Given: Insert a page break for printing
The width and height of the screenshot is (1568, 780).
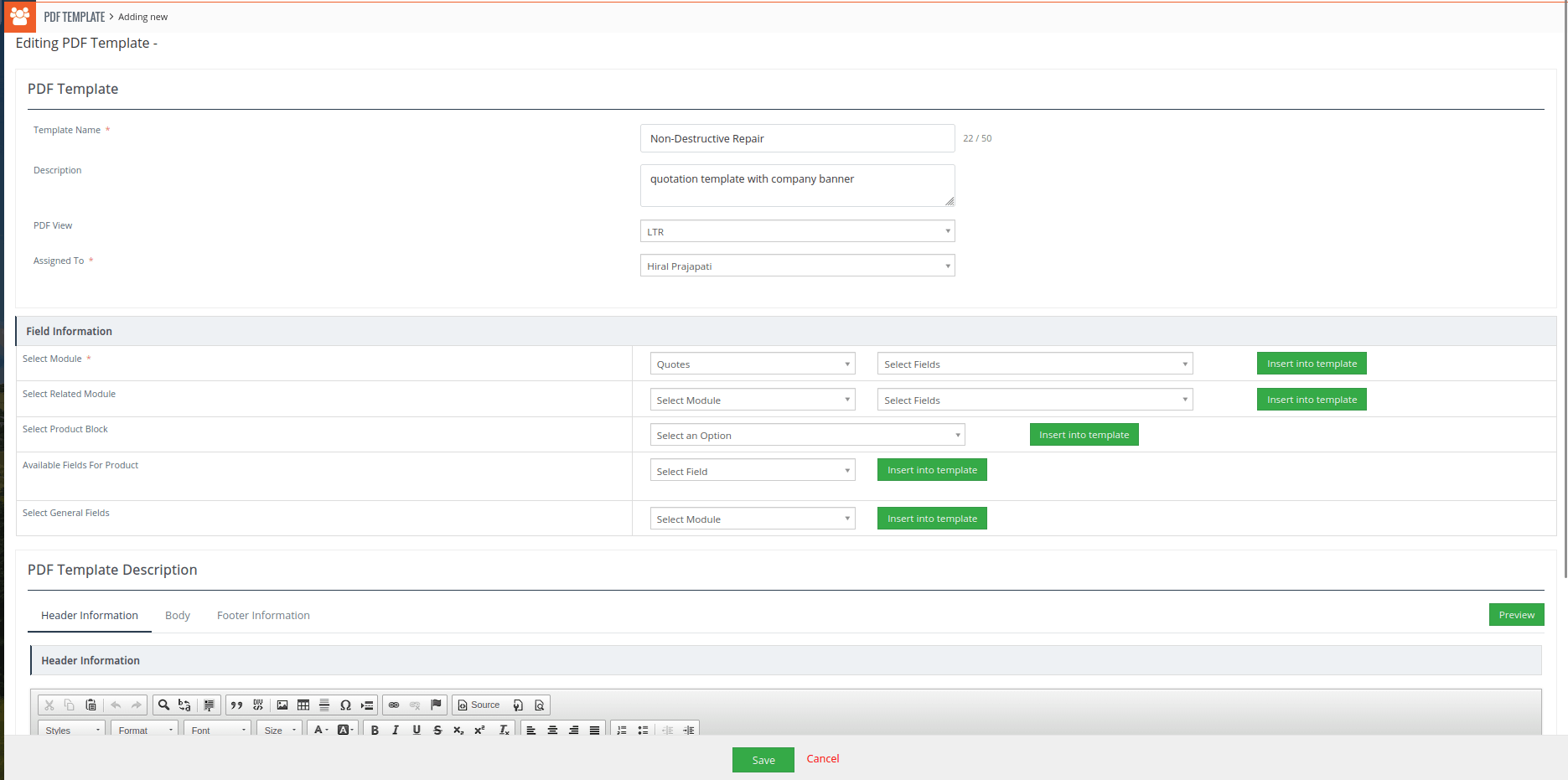Looking at the screenshot, I should (367, 705).
